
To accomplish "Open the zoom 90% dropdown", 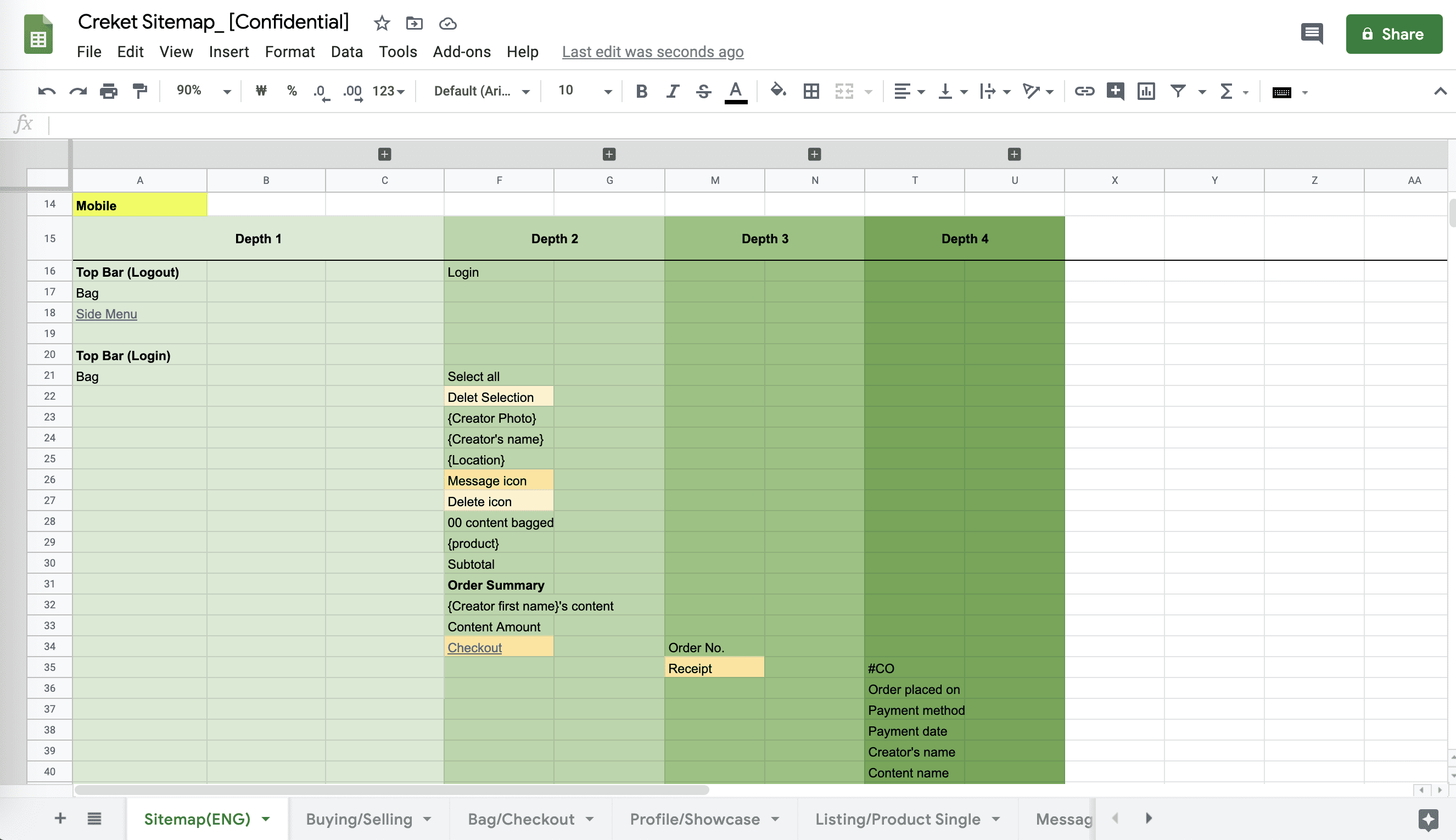I will pos(204,91).
